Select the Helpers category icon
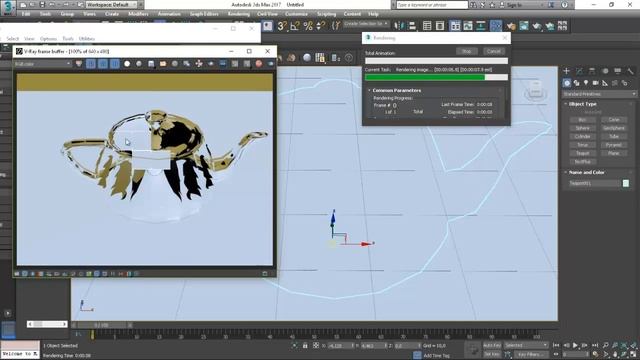The width and height of the screenshot is (640, 360). coord(605,83)
